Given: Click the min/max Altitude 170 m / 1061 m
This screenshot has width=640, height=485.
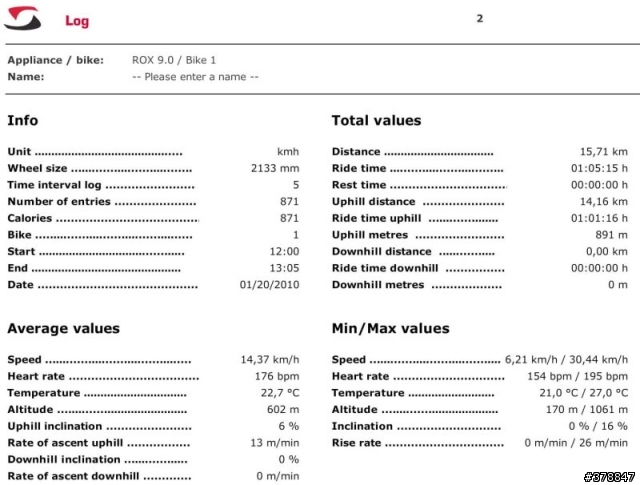Looking at the screenshot, I should pyautogui.click(x=587, y=409).
